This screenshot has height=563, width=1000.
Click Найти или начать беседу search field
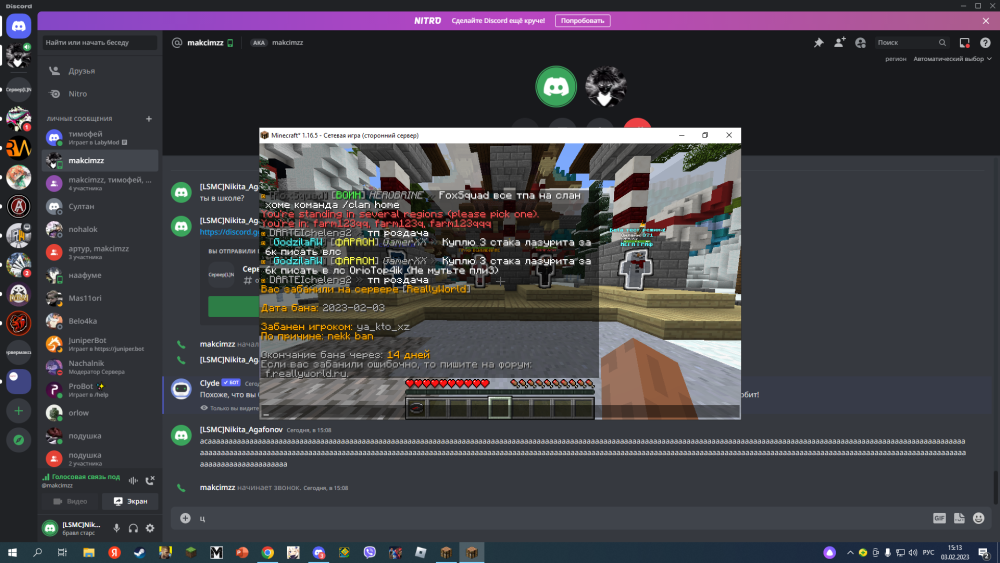pyautogui.click(x=99, y=43)
